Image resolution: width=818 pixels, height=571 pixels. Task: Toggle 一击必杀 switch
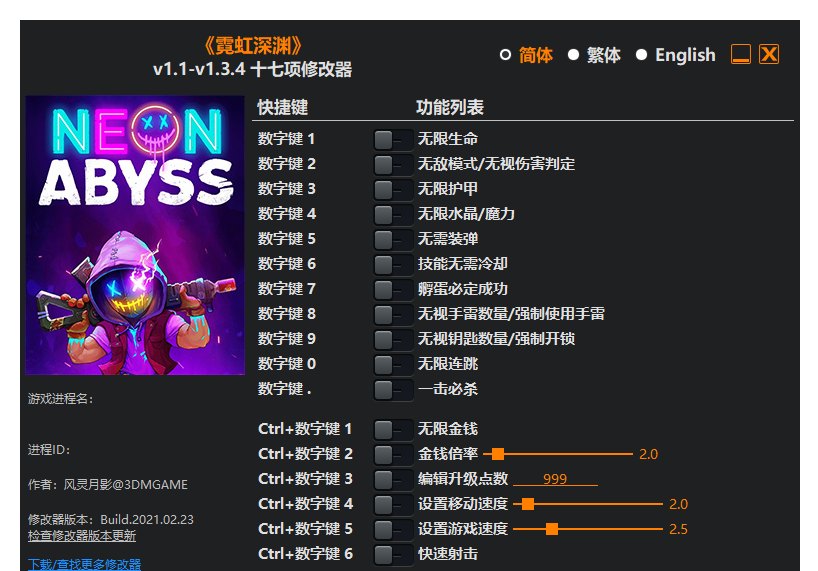(393, 390)
